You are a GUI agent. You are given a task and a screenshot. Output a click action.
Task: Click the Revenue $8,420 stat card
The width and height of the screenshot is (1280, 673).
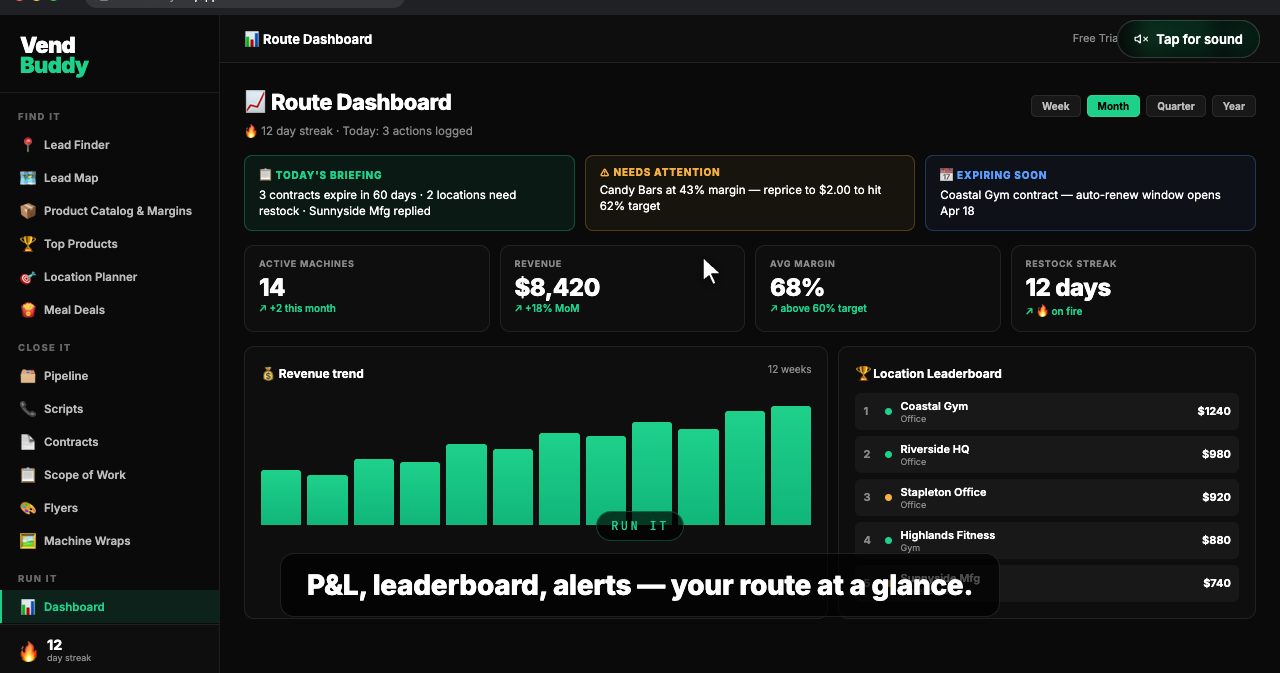(x=622, y=288)
